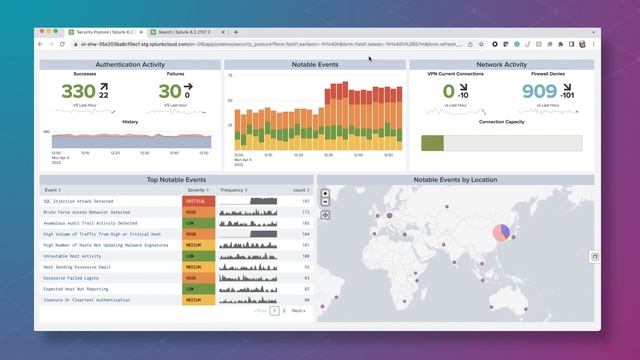Click the 909 Firewall Denies value

pos(539,91)
